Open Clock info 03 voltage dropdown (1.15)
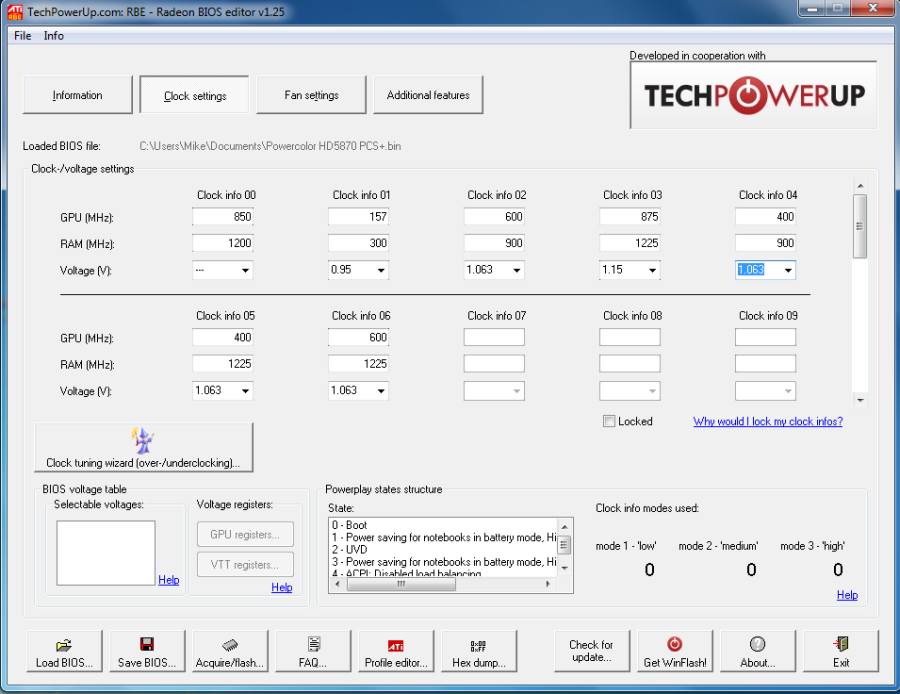The image size is (900, 694). [x=652, y=270]
